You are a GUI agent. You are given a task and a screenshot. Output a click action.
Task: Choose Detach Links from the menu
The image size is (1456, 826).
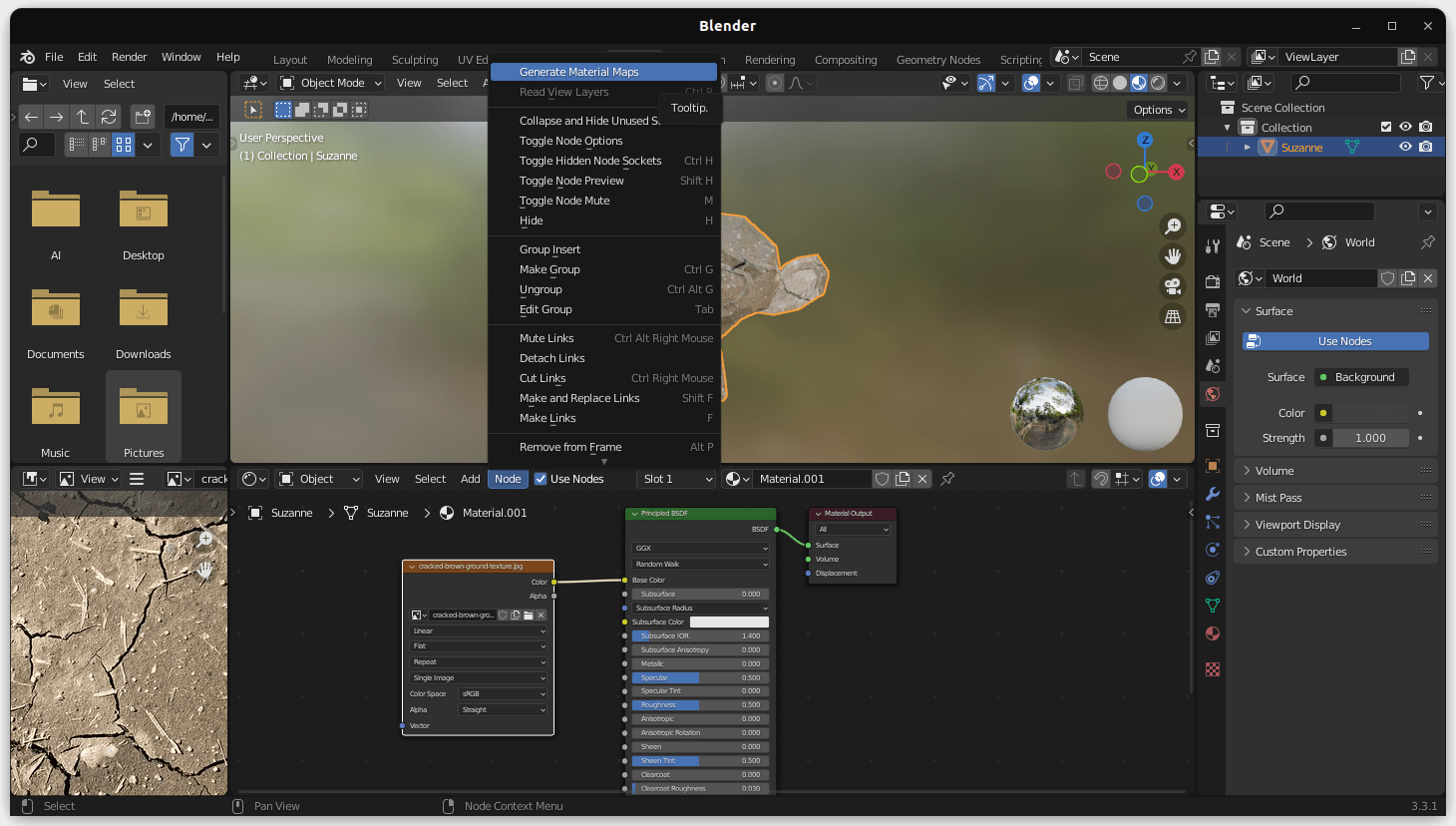coord(603,358)
